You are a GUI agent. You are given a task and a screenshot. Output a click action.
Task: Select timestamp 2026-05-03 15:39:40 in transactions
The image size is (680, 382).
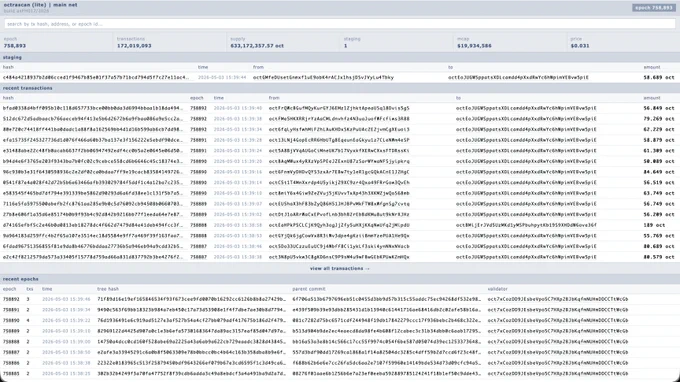coord(238,108)
